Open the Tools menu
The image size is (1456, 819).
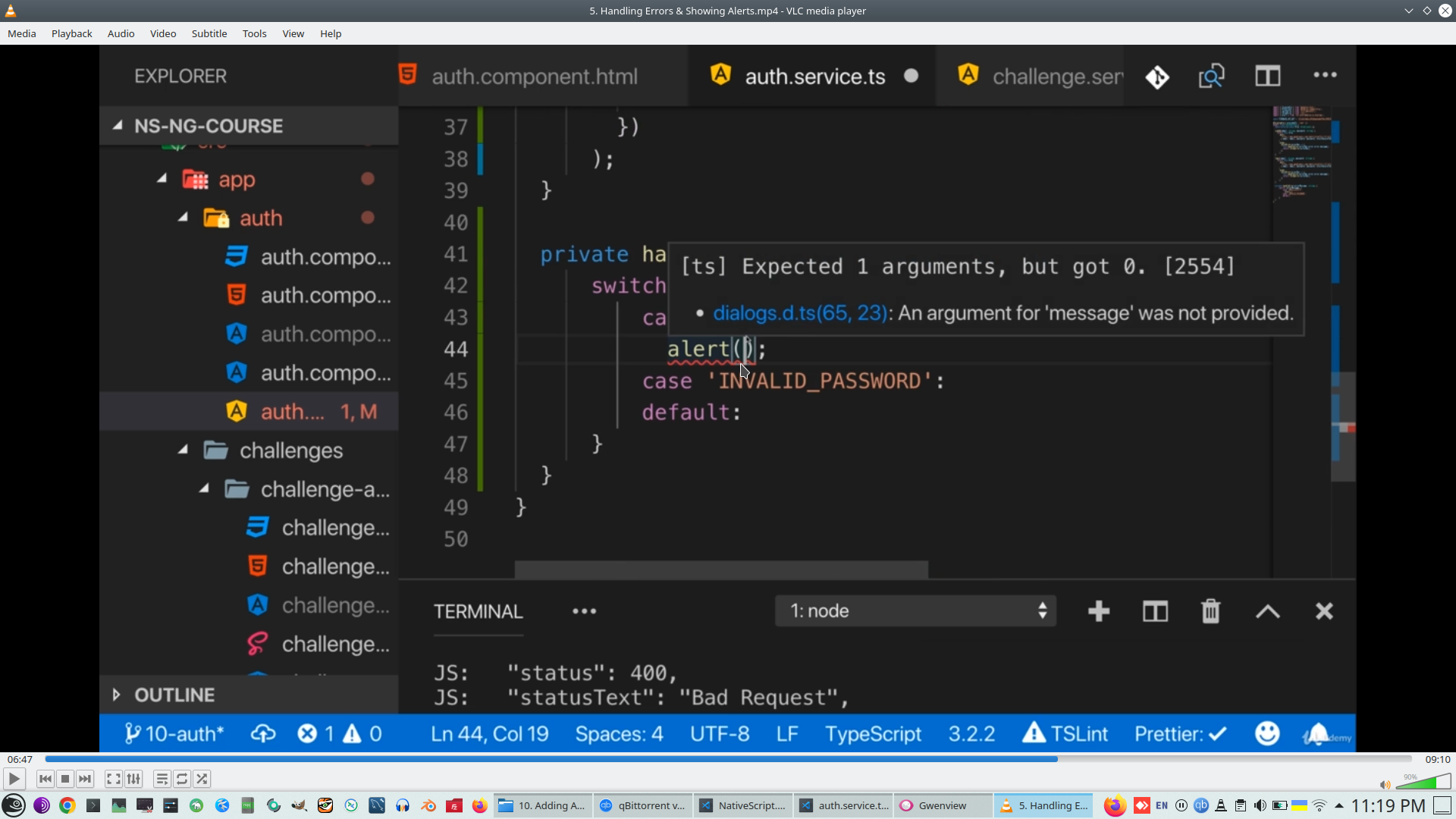point(254,33)
